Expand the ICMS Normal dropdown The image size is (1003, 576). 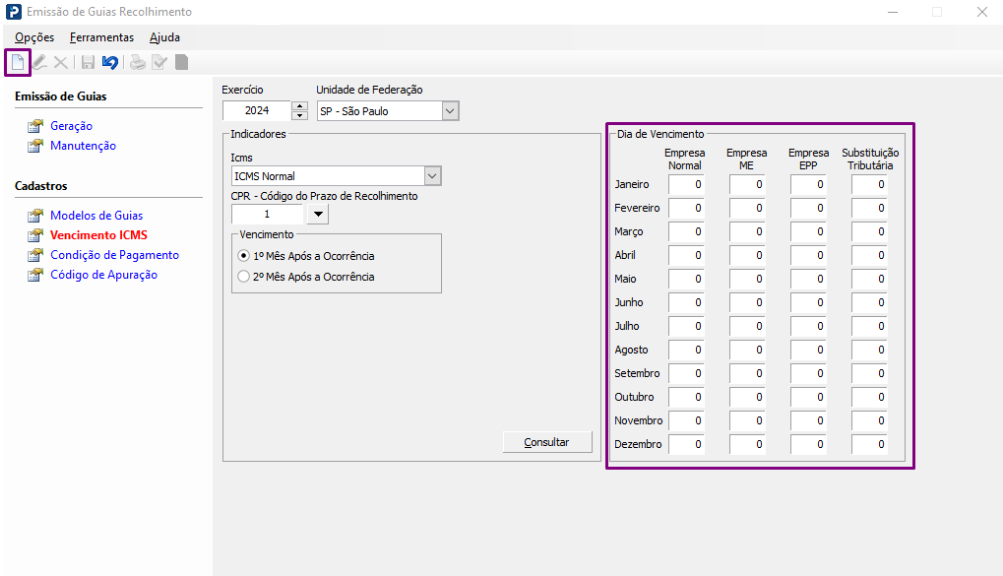[432, 176]
